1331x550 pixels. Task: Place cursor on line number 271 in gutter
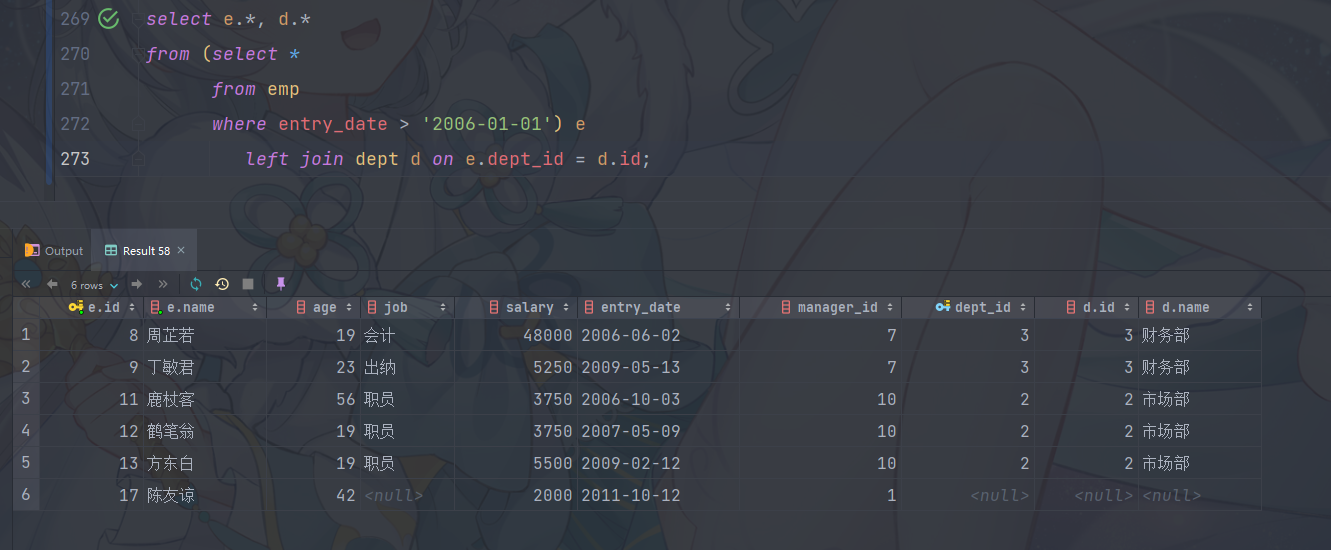point(75,89)
